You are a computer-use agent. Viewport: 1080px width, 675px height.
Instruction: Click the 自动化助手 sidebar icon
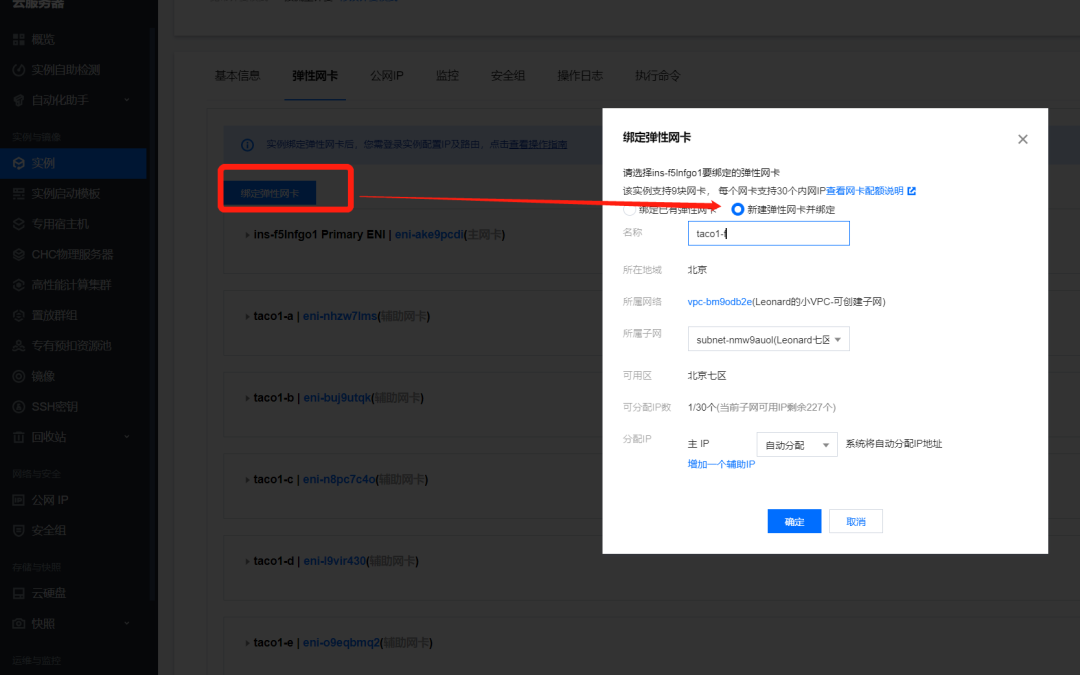point(19,100)
